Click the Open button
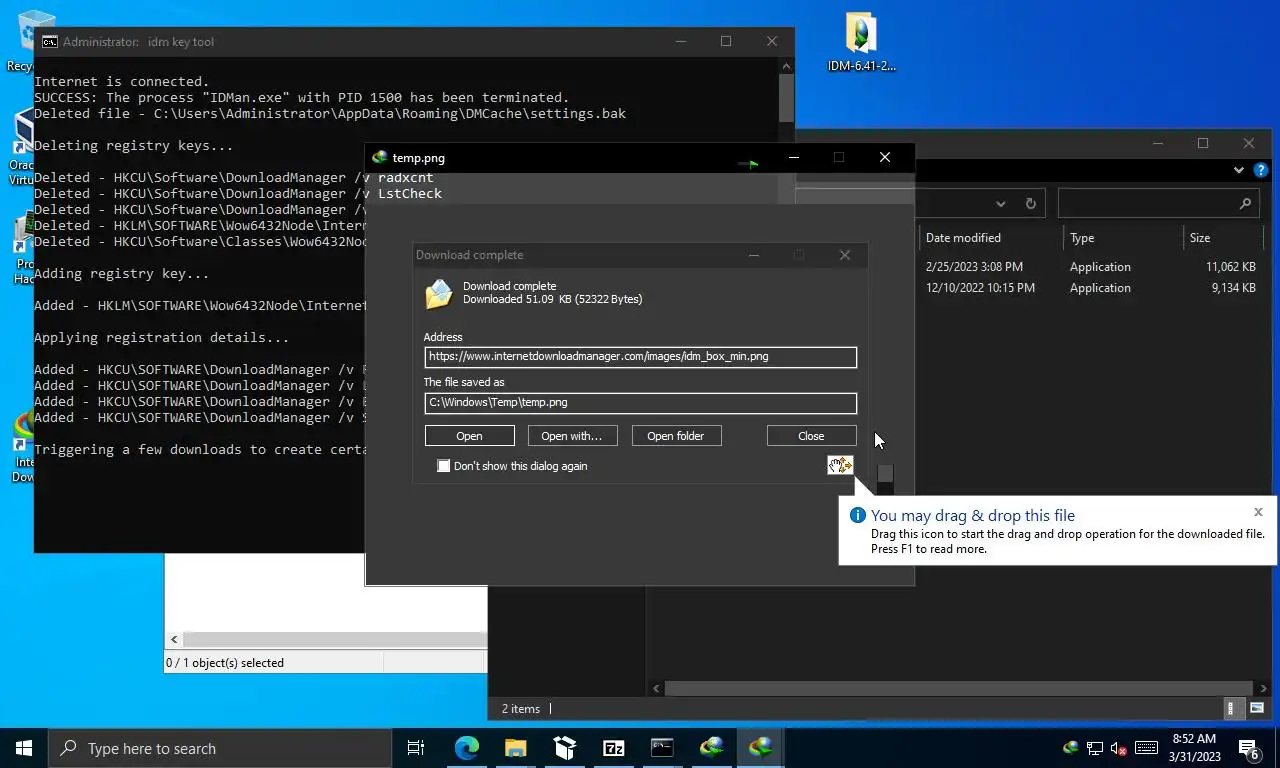Viewport: 1280px width, 768px height. pos(469,436)
